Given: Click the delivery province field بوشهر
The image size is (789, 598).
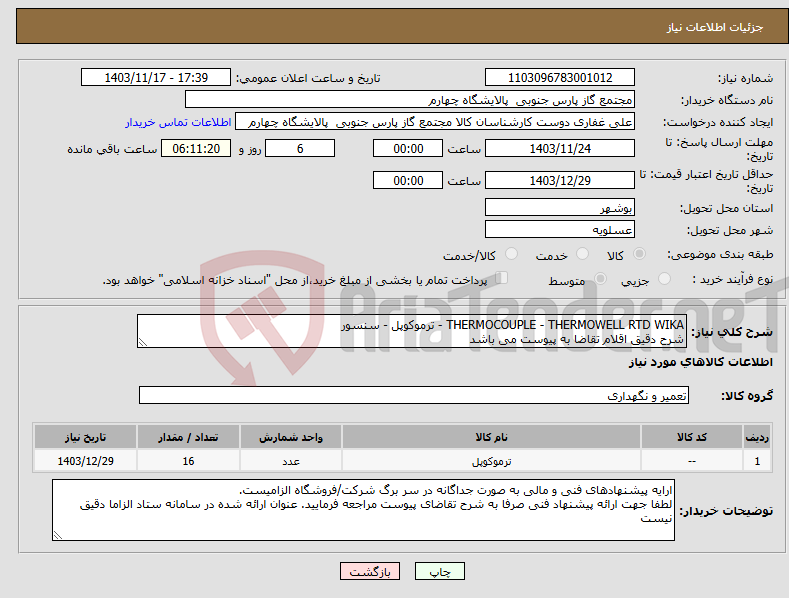Looking at the screenshot, I should 560,207.
